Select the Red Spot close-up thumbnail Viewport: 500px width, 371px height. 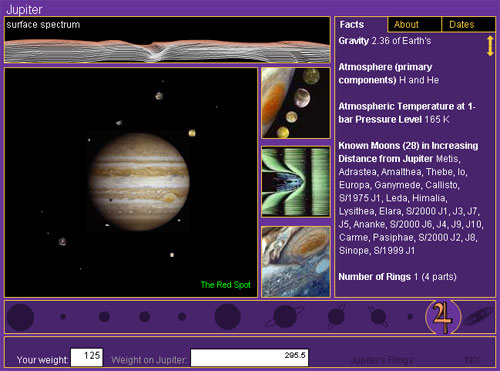(x=296, y=262)
